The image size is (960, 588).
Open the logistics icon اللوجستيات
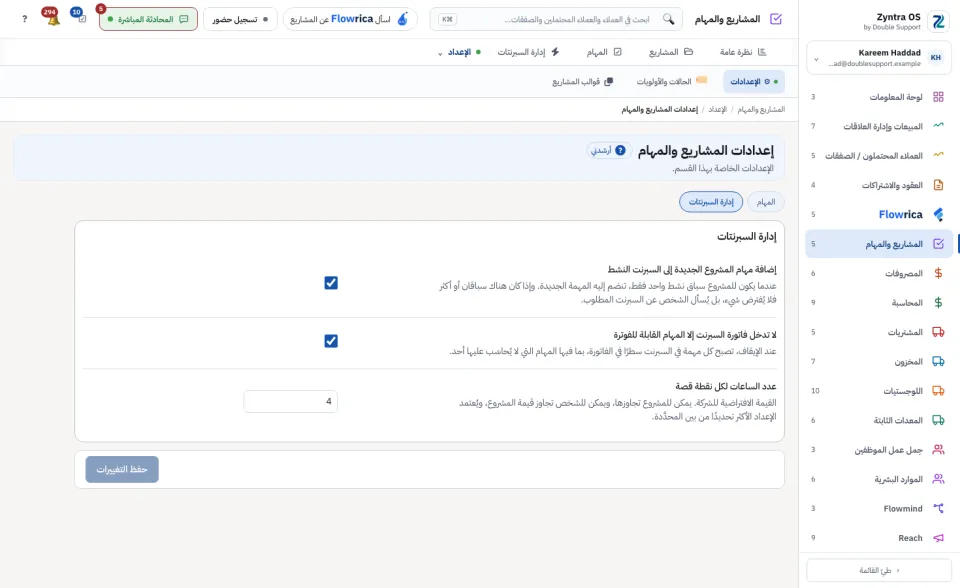938,390
